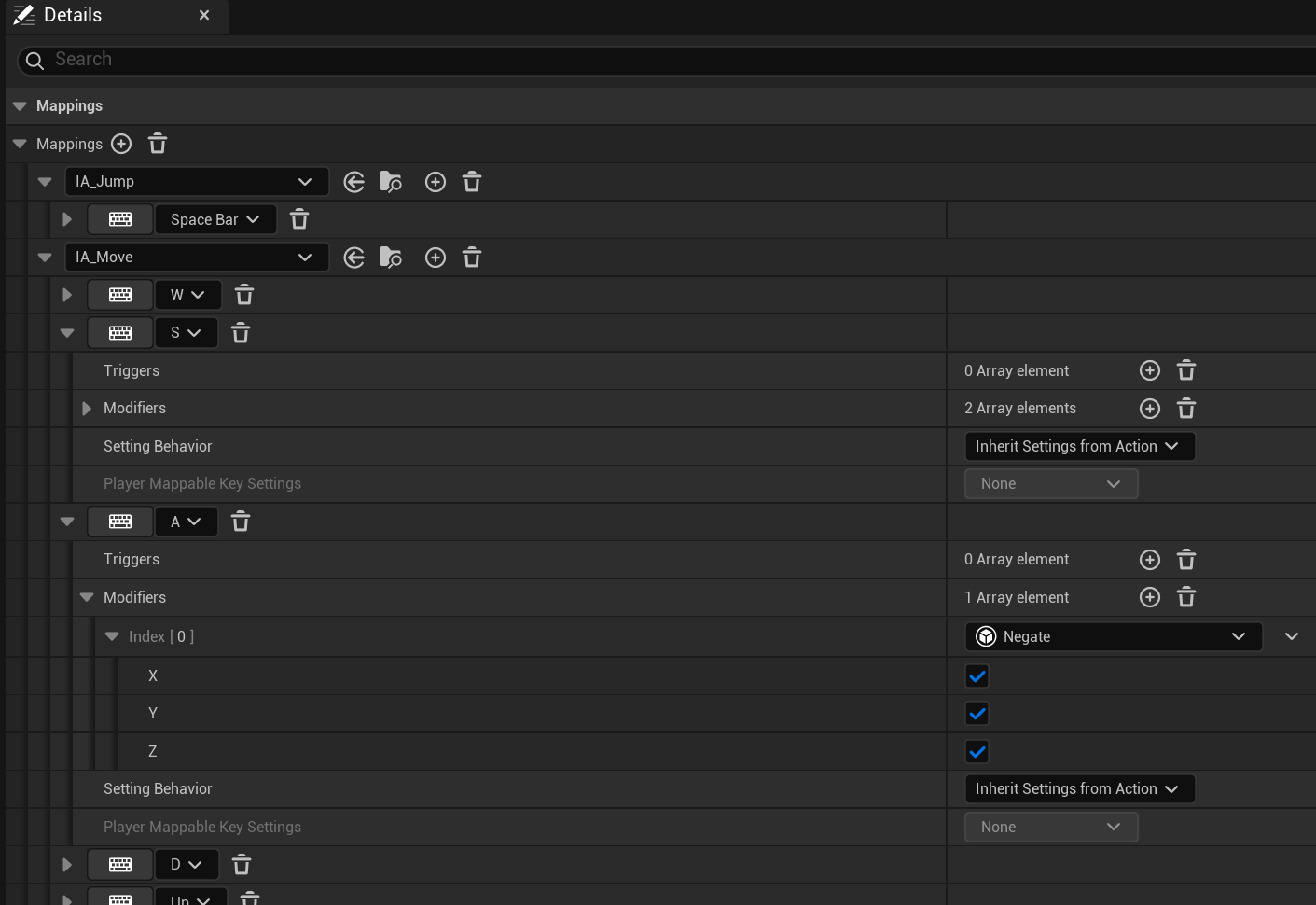1316x905 pixels.
Task: Remove the W key binding
Action: coord(244,295)
